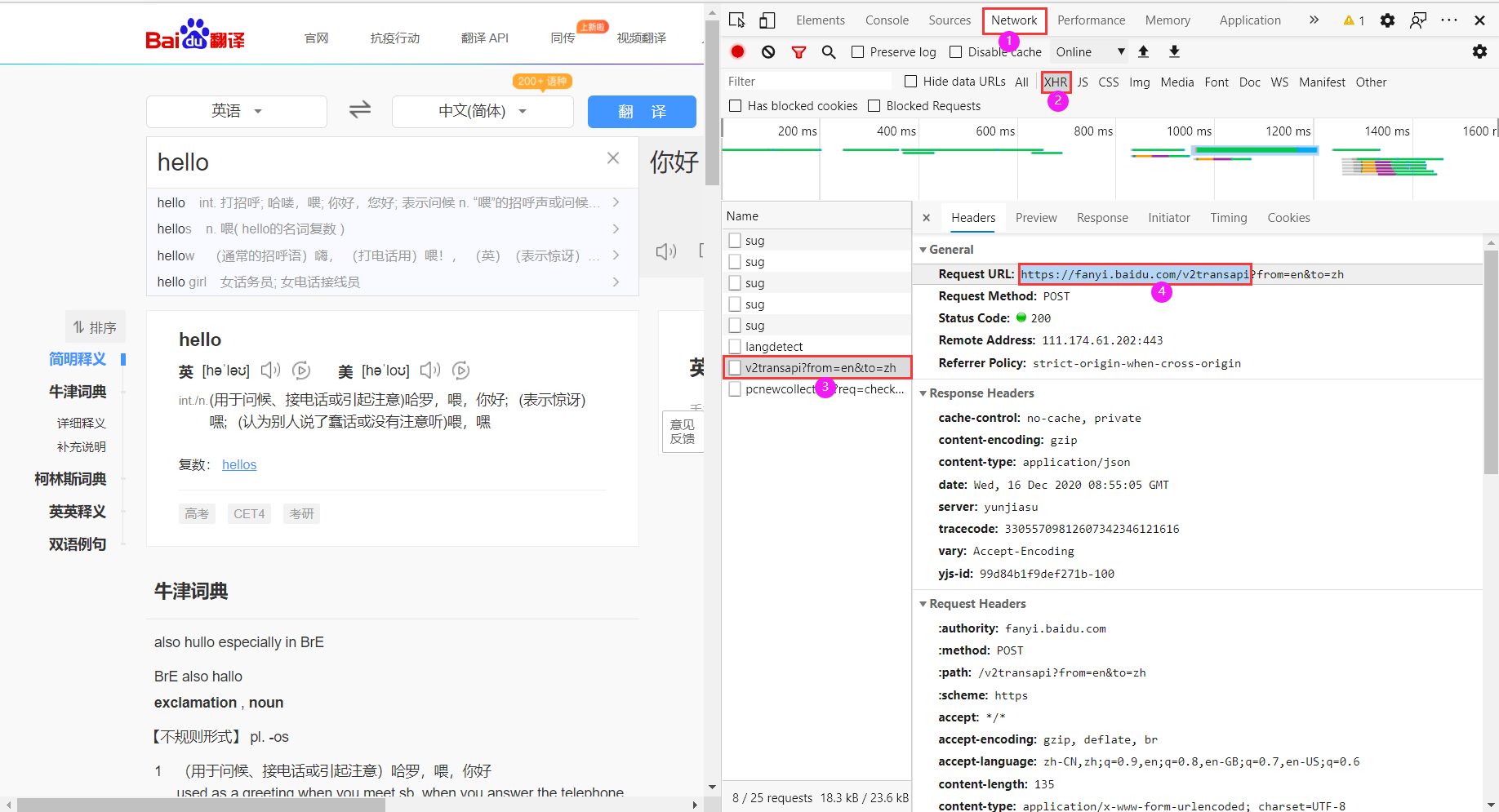Switch to the Sources tab
1499x812 pixels.
950,20
